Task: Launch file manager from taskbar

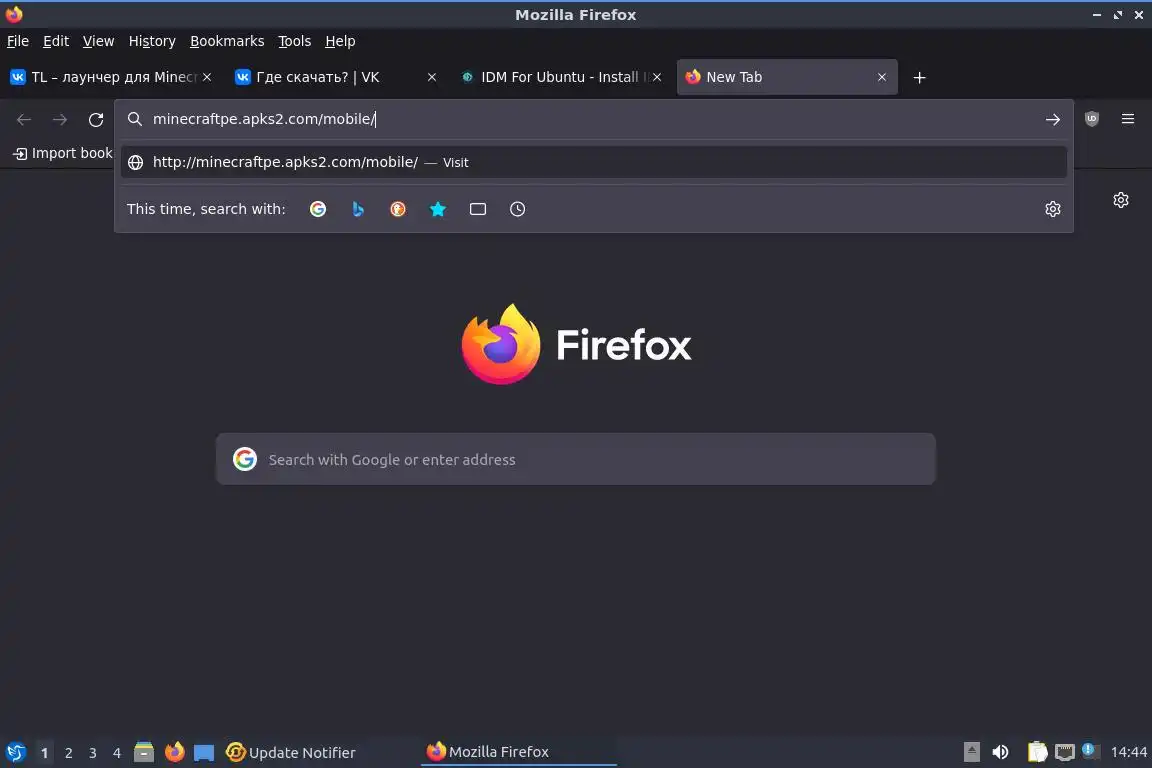Action: pos(144,753)
